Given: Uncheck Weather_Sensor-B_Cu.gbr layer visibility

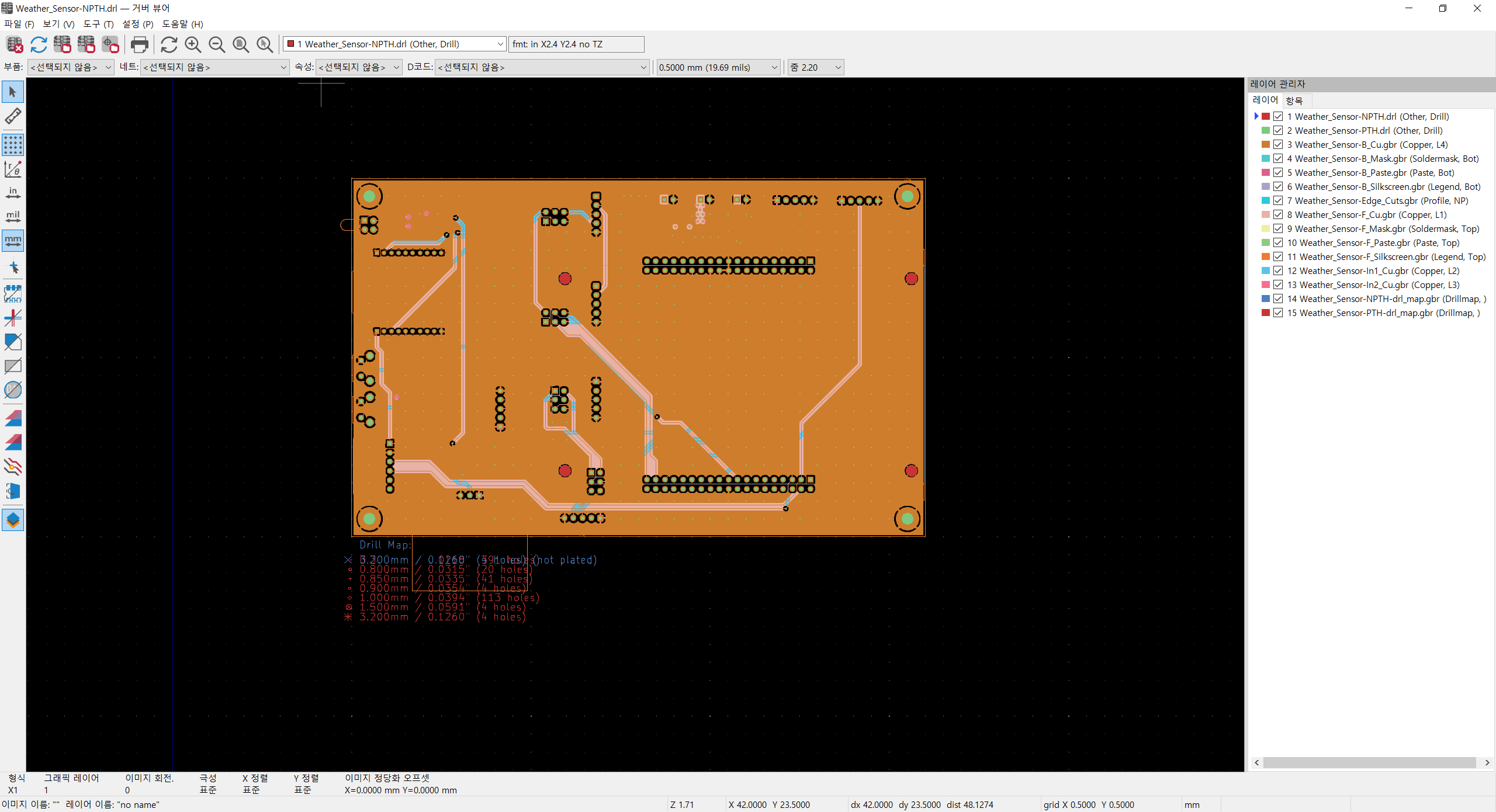Looking at the screenshot, I should pyautogui.click(x=1278, y=144).
